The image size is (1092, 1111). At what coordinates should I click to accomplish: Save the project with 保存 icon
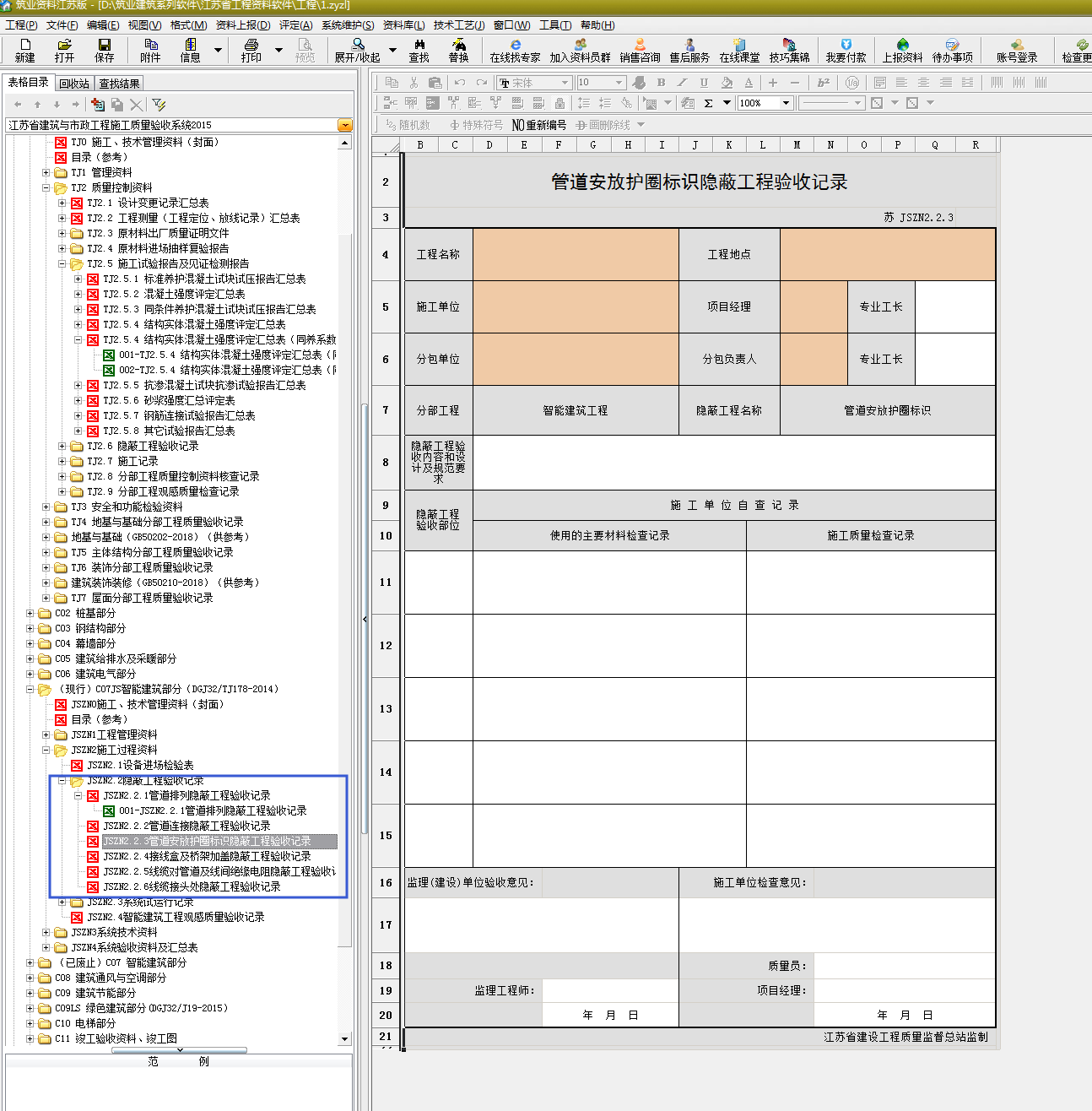pos(104,50)
